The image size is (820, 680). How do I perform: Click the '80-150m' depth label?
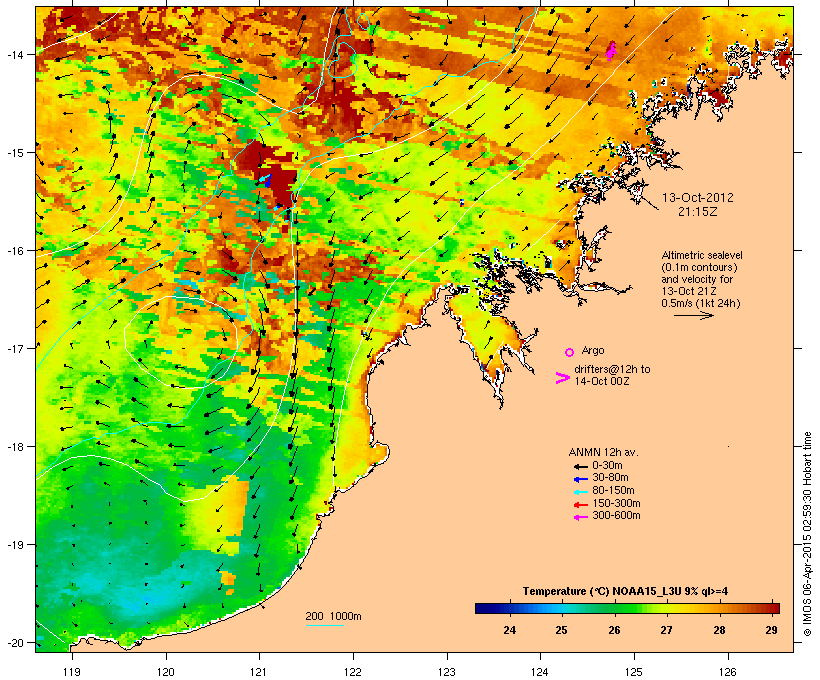coord(613,491)
